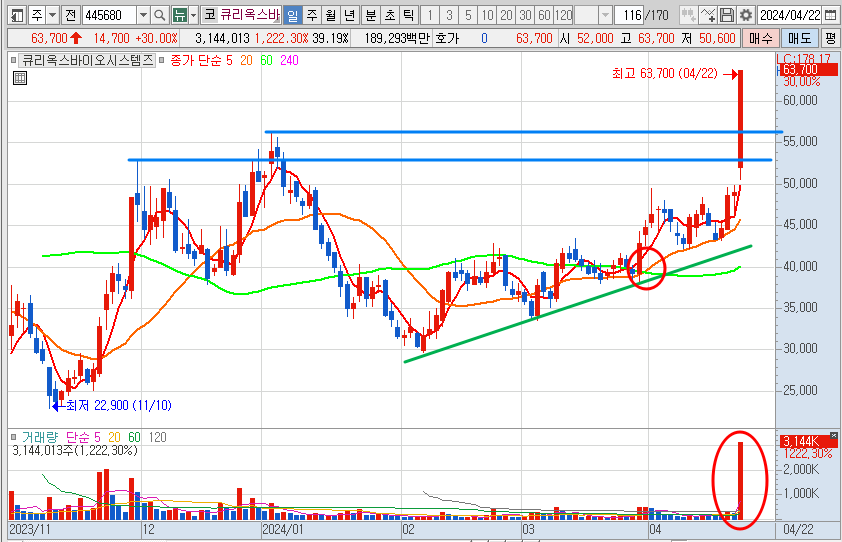Expand the dropdown beside the news icon
The width and height of the screenshot is (842, 542).
(193, 15)
